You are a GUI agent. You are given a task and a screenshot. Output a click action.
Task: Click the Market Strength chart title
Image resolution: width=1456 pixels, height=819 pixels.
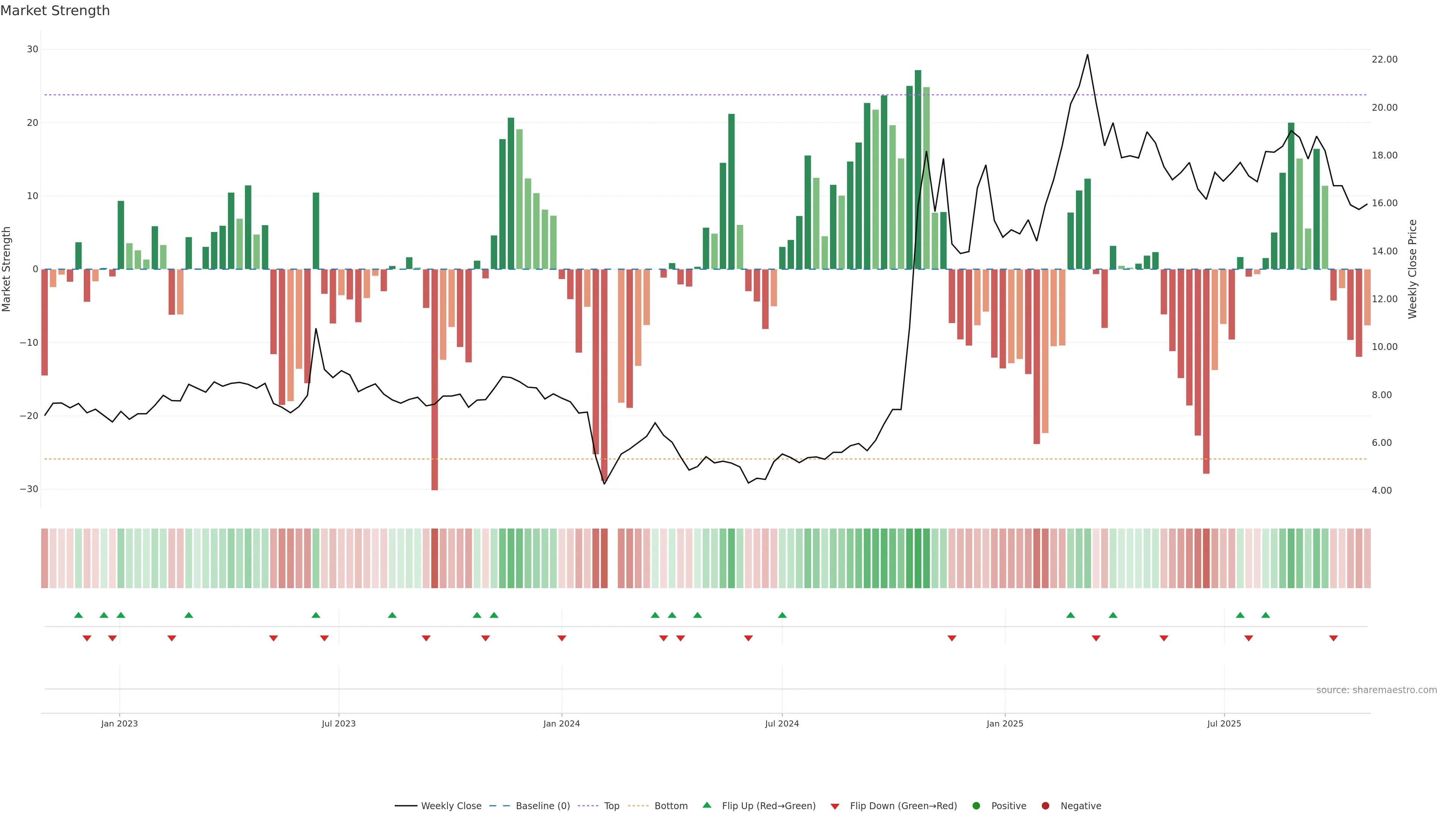(55, 11)
